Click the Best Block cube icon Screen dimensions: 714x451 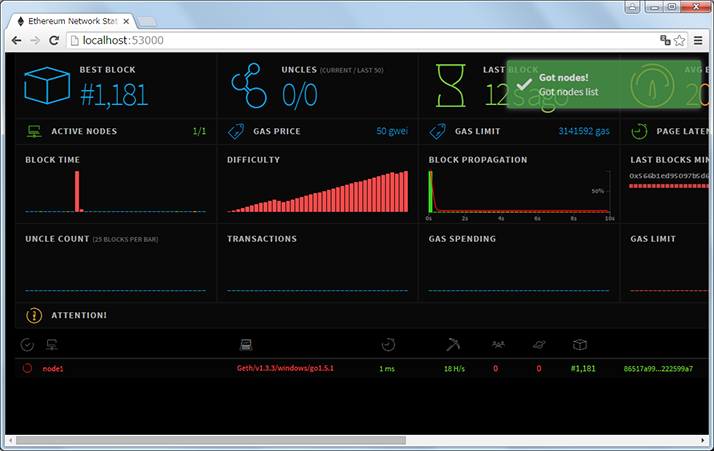pos(48,88)
